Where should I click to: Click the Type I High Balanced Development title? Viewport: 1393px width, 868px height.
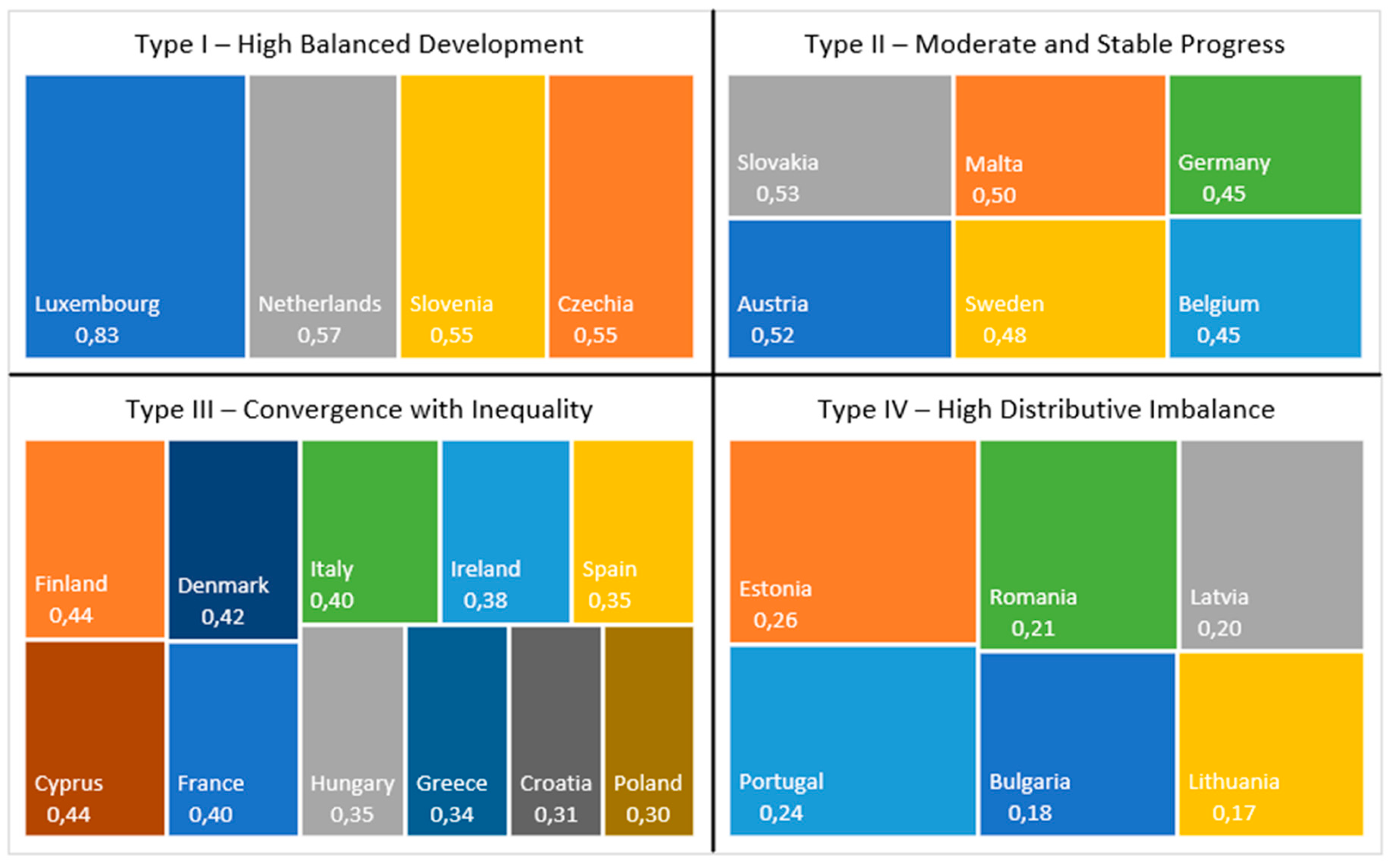[359, 44]
